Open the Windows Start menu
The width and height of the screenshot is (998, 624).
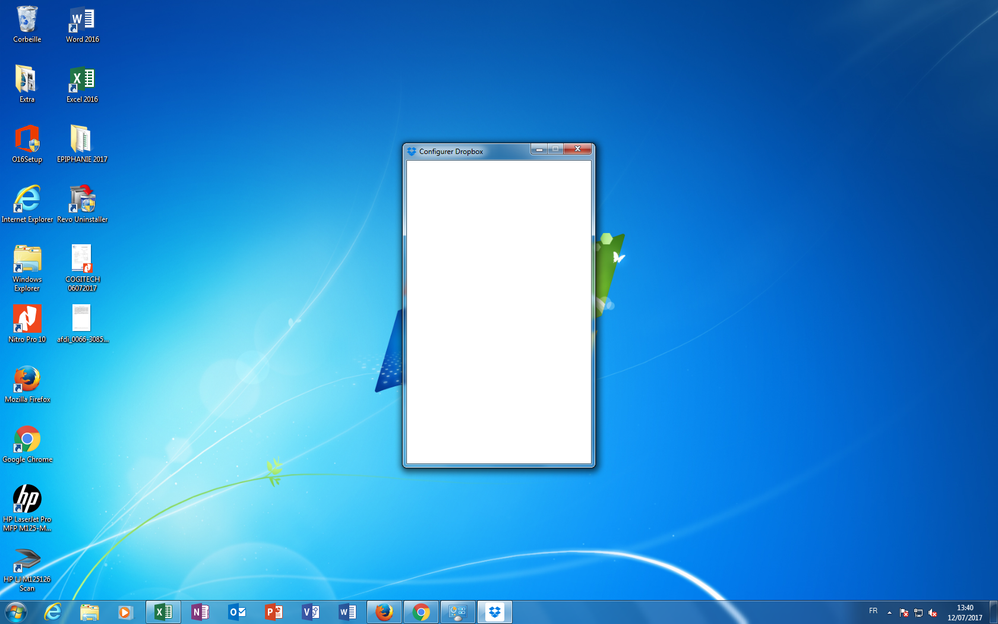(x=16, y=612)
